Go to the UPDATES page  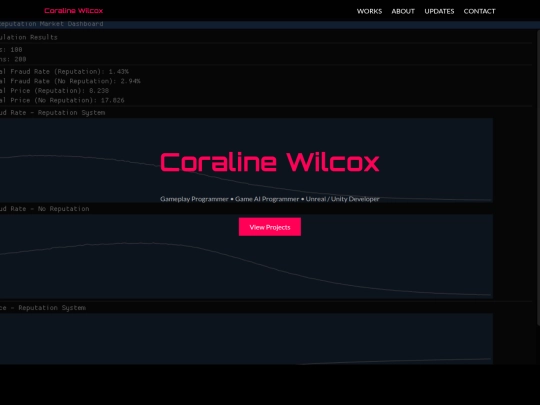pos(439,11)
